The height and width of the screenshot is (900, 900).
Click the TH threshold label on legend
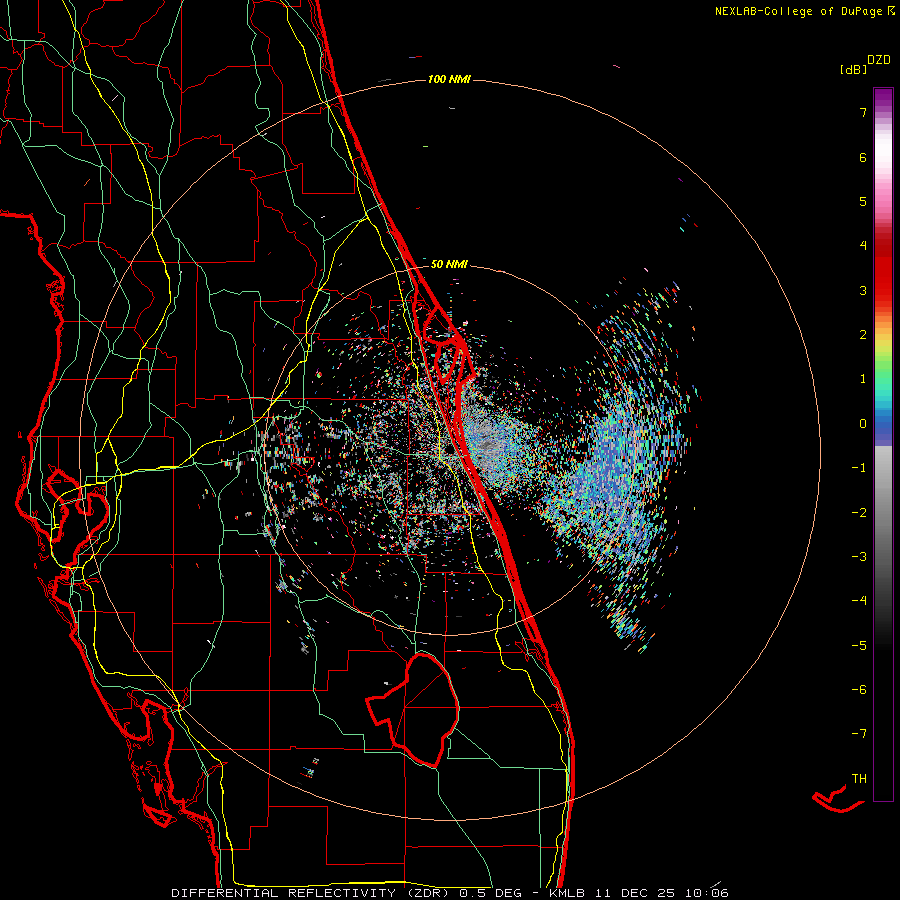pyautogui.click(x=859, y=779)
